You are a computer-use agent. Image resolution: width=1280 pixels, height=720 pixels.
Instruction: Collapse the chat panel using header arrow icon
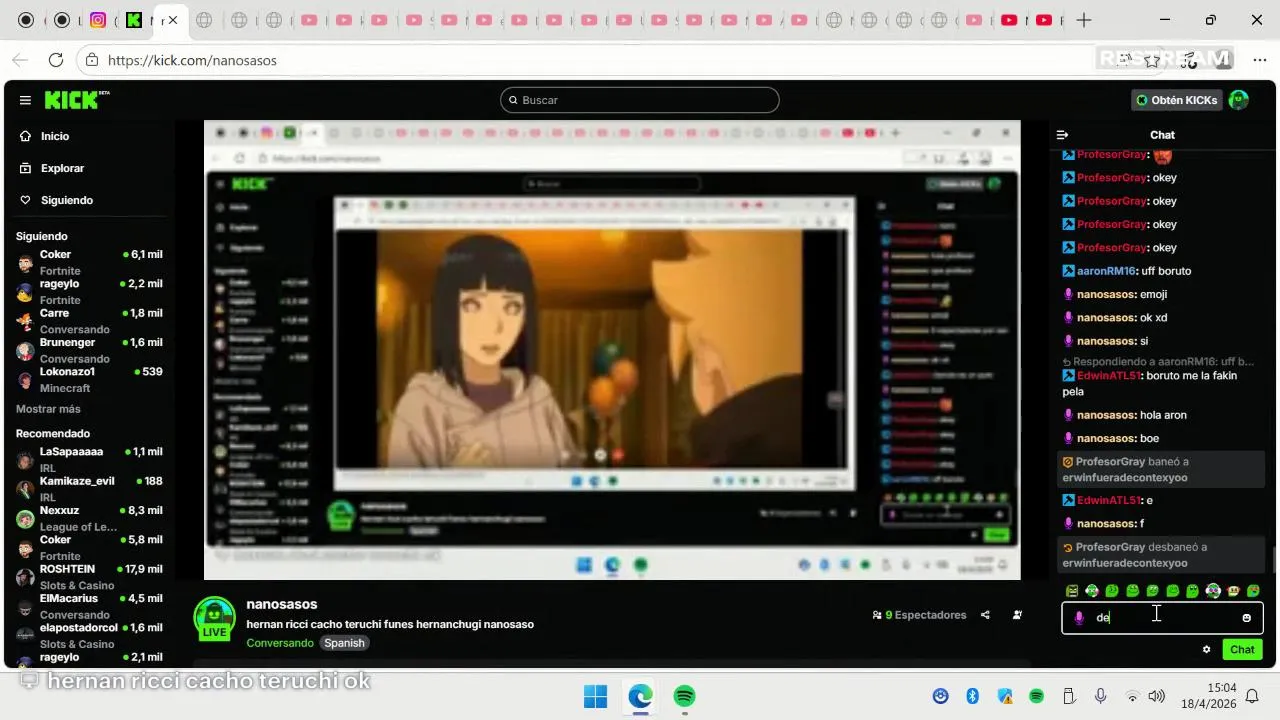(1063, 135)
